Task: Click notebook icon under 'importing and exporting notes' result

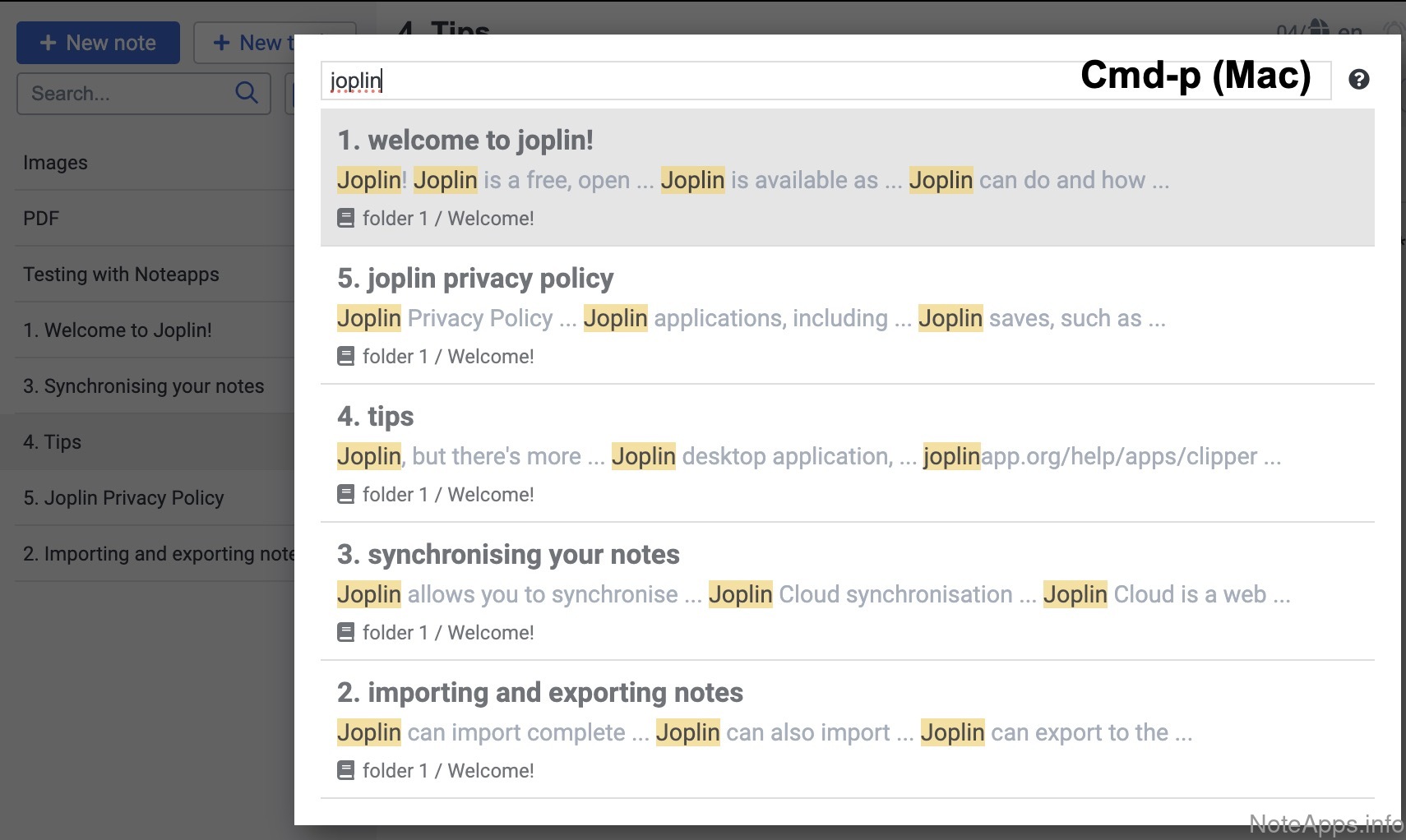Action: tap(346, 771)
